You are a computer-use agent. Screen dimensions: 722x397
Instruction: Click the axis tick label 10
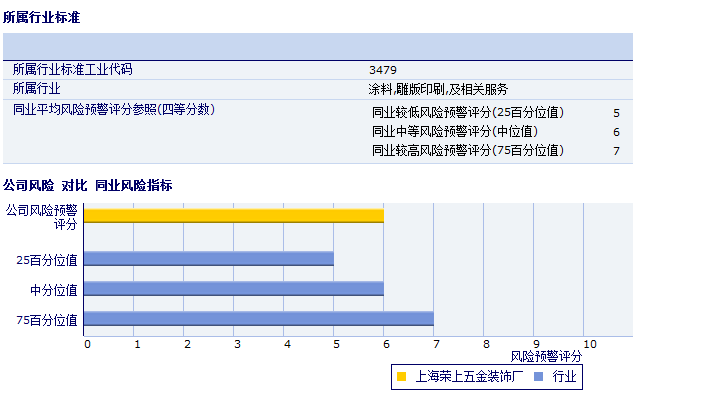(x=590, y=344)
